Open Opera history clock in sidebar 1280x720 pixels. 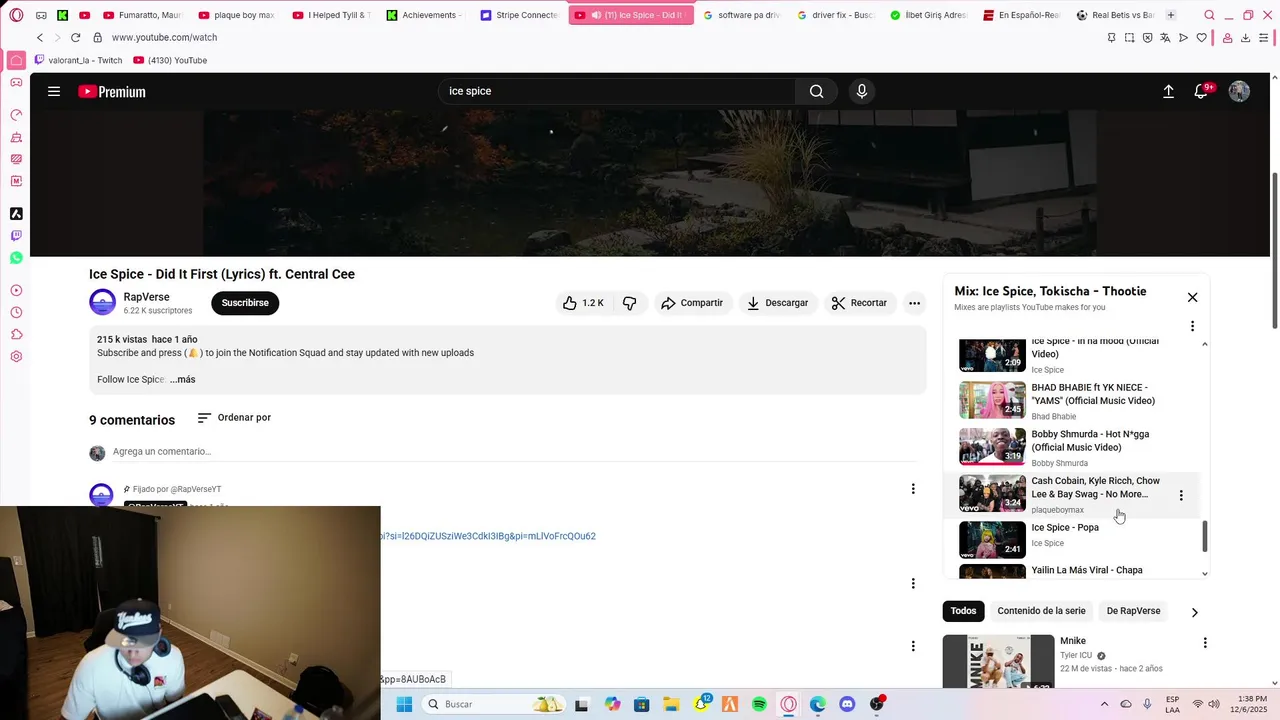16,312
